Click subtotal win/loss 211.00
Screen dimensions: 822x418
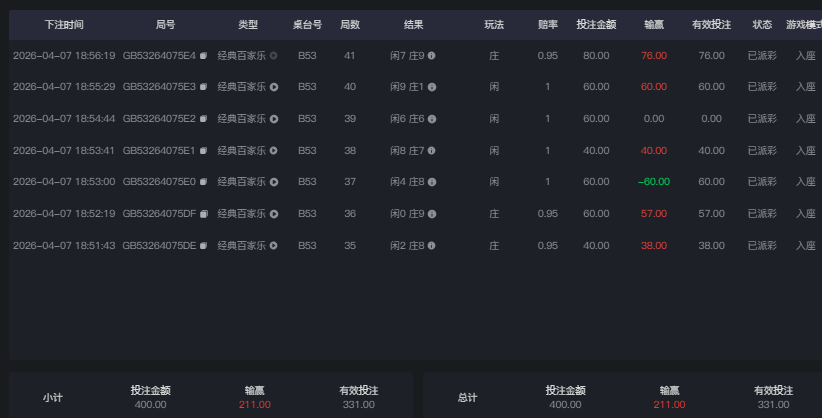coord(255,405)
